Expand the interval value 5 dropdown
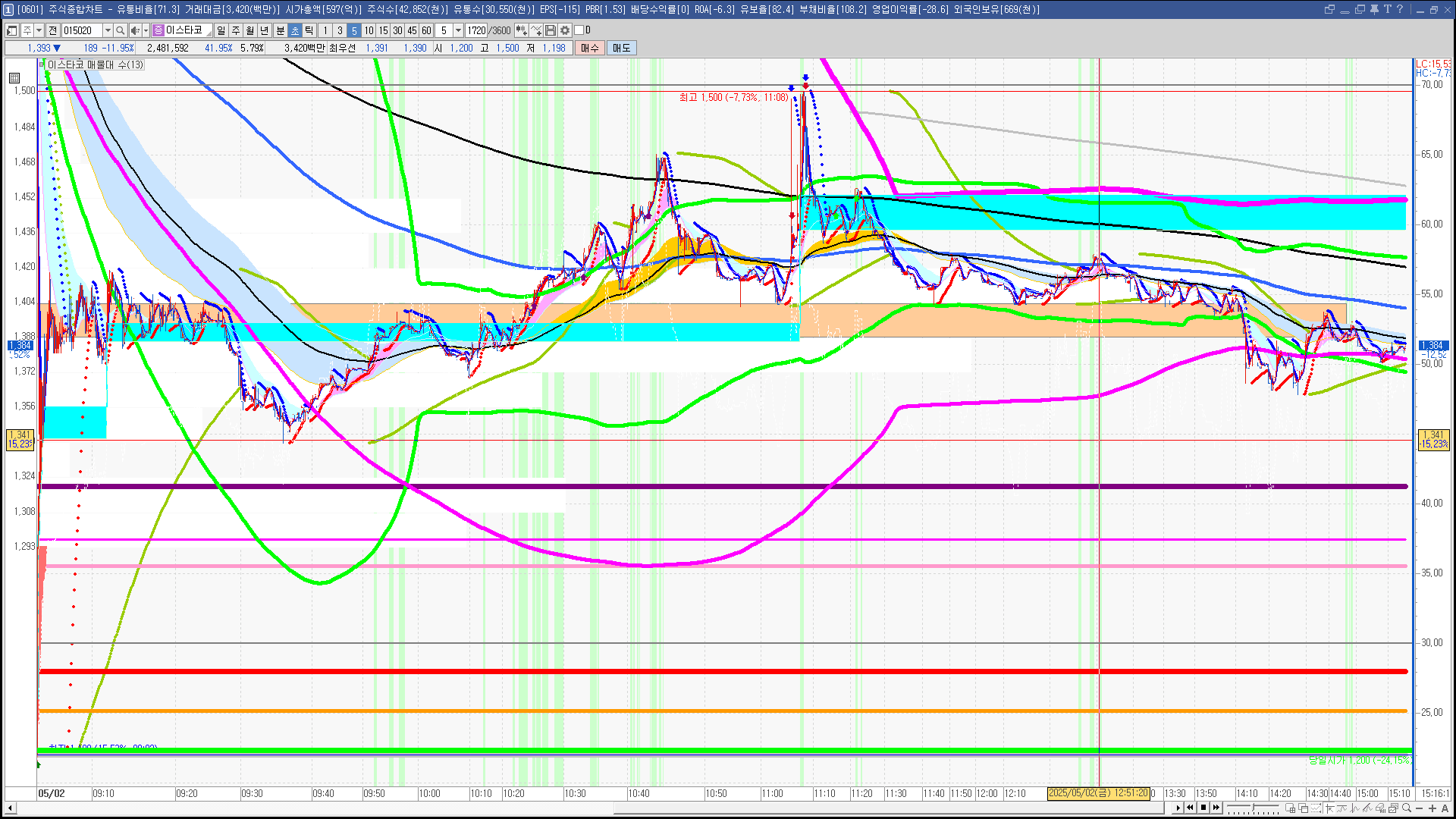This screenshot has width=1456, height=819. 458,30
